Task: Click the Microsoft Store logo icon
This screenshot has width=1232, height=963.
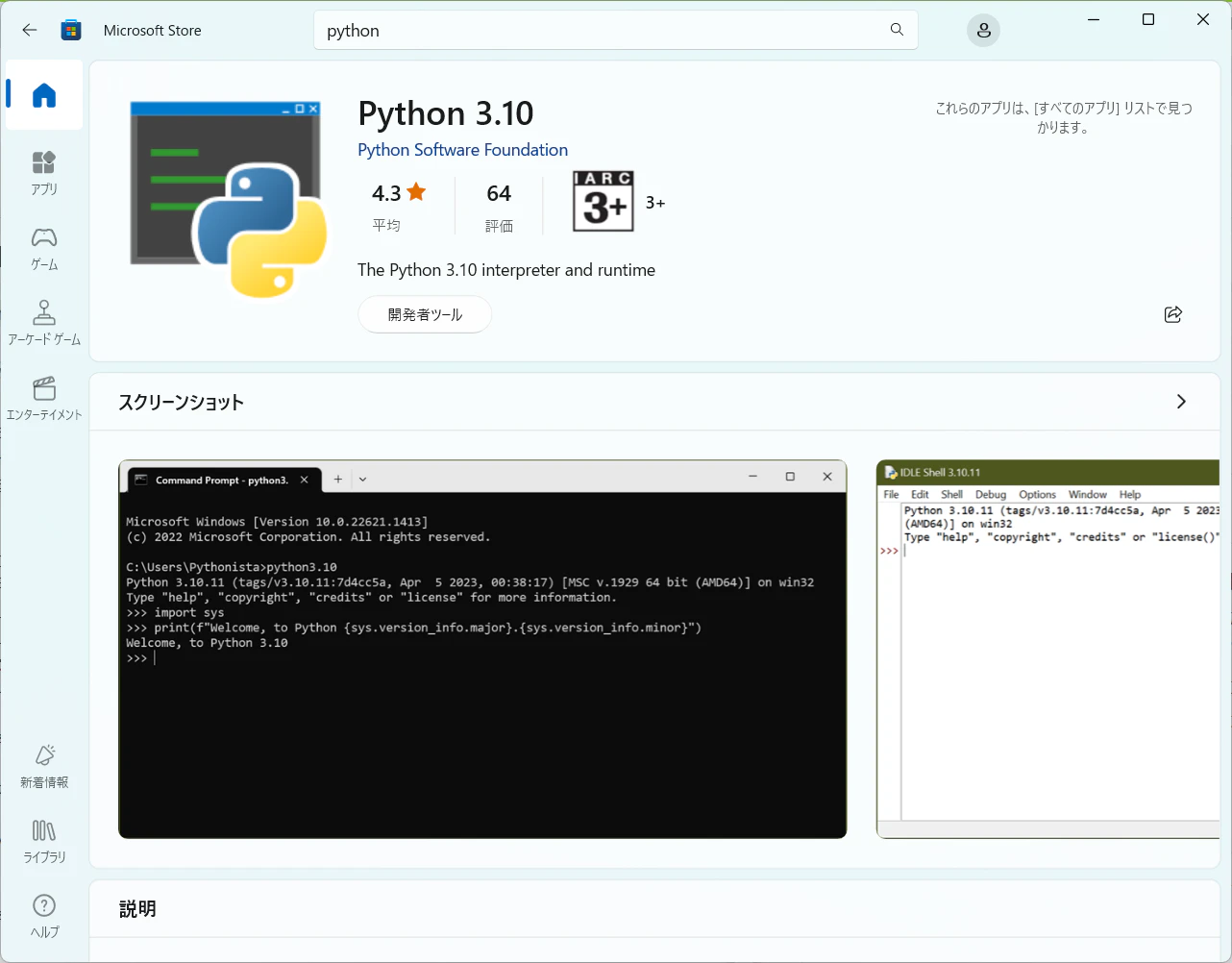Action: [x=71, y=30]
